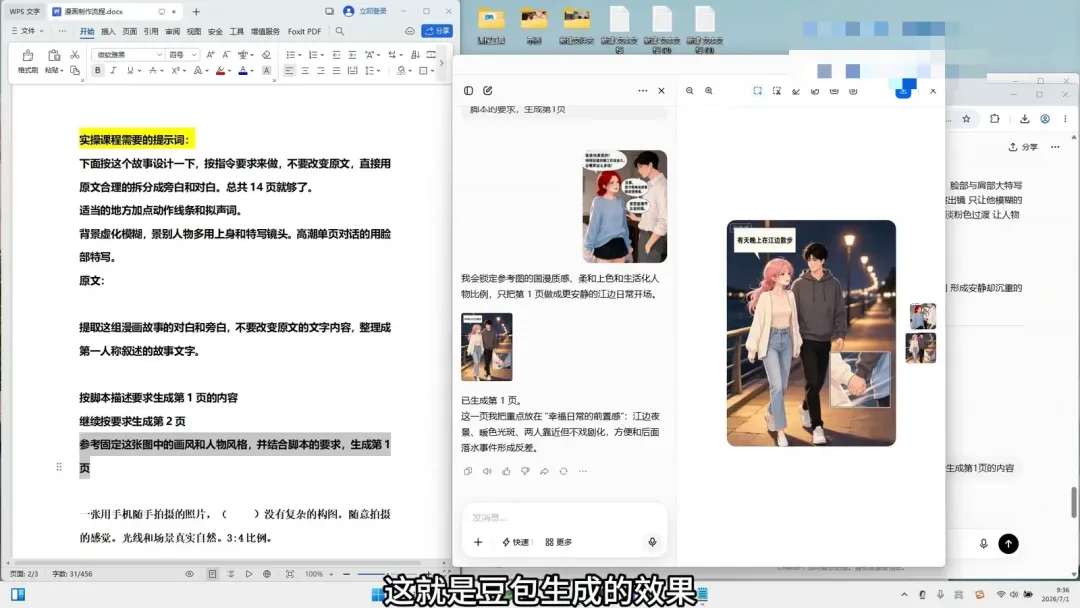Switch to the 视图 ribbon tab
The width and height of the screenshot is (1080, 608).
coord(194,31)
